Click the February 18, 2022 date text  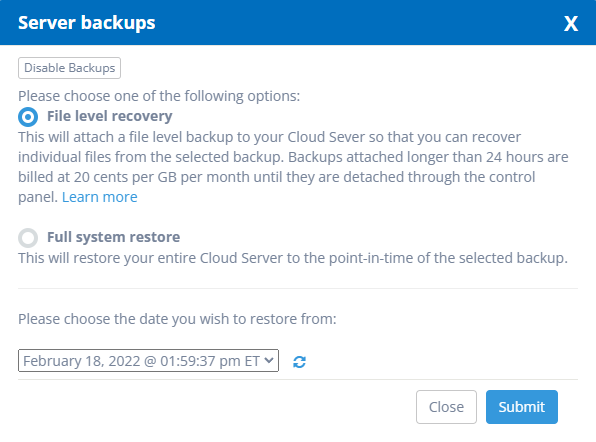pos(82,361)
